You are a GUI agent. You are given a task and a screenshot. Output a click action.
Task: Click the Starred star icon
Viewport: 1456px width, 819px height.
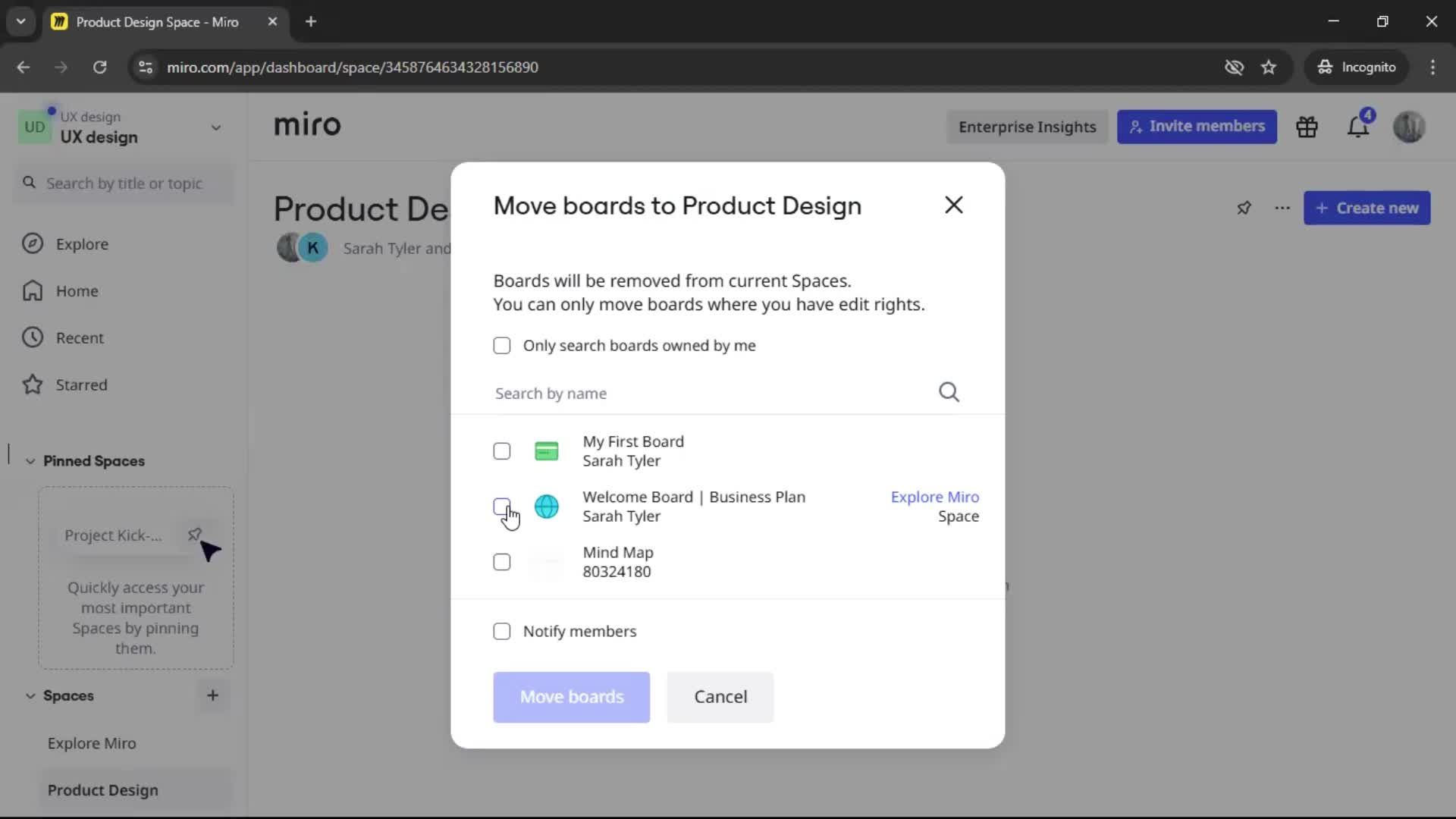tap(33, 384)
